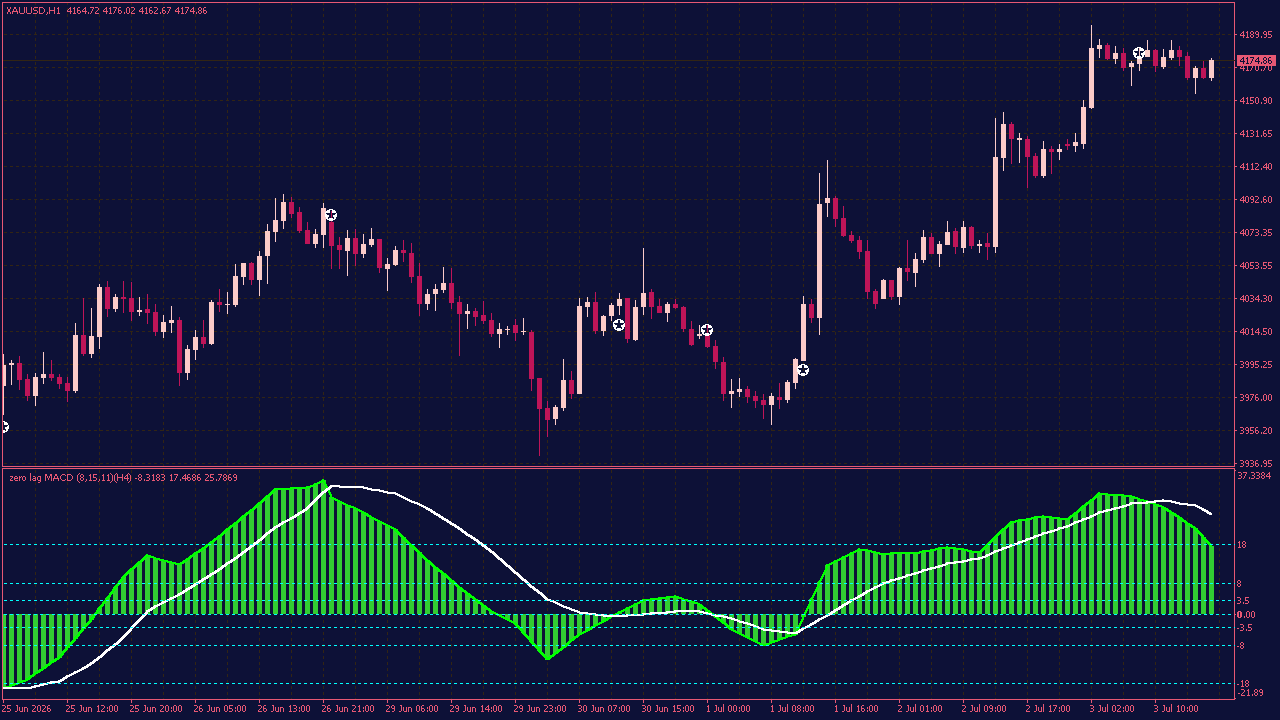Click the 26 Jun 21:00 time label

347,709
